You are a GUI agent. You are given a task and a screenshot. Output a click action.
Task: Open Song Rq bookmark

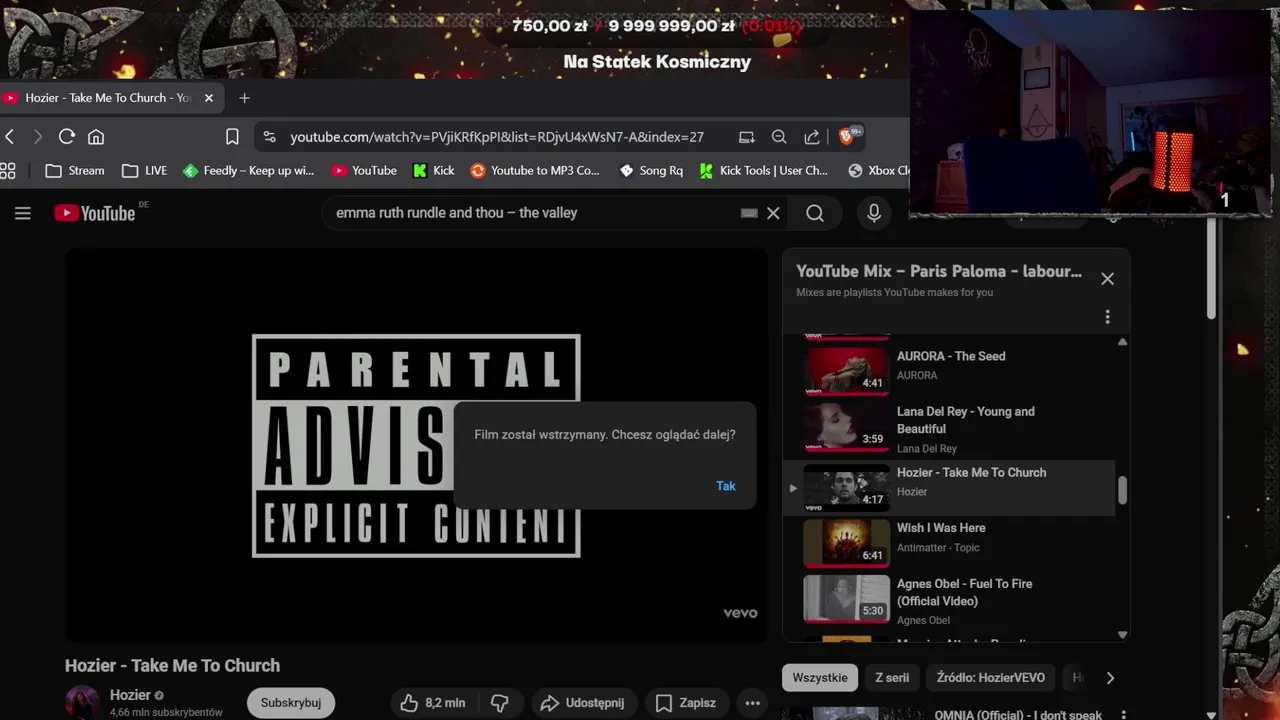[x=651, y=171]
